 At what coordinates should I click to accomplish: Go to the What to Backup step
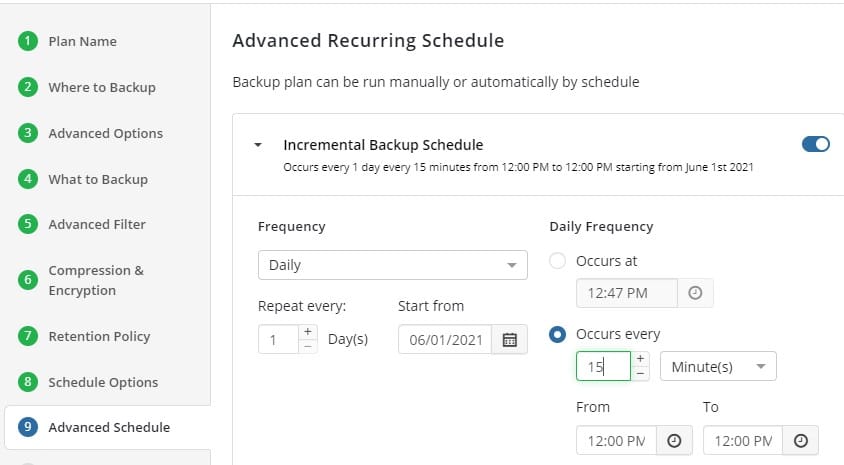(98, 179)
